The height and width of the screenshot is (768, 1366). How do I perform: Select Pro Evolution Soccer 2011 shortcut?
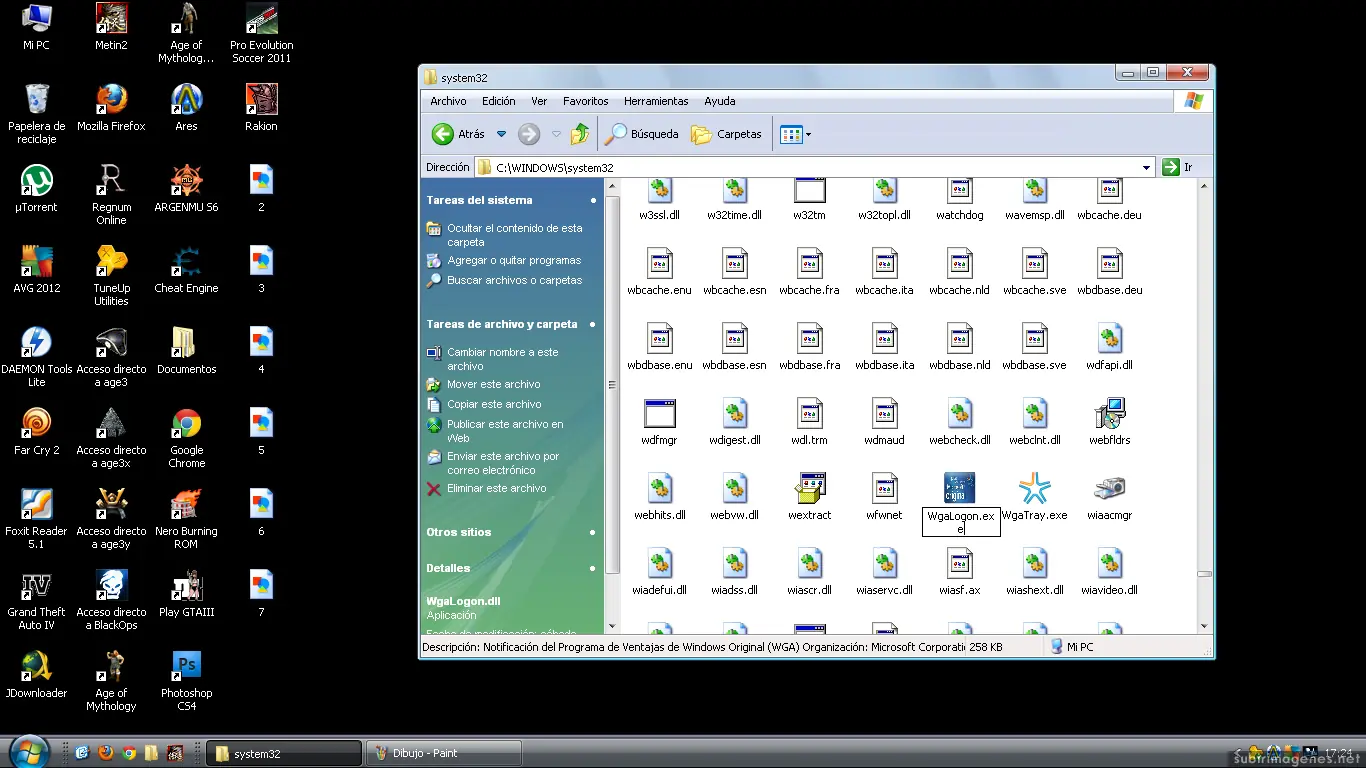261,34
